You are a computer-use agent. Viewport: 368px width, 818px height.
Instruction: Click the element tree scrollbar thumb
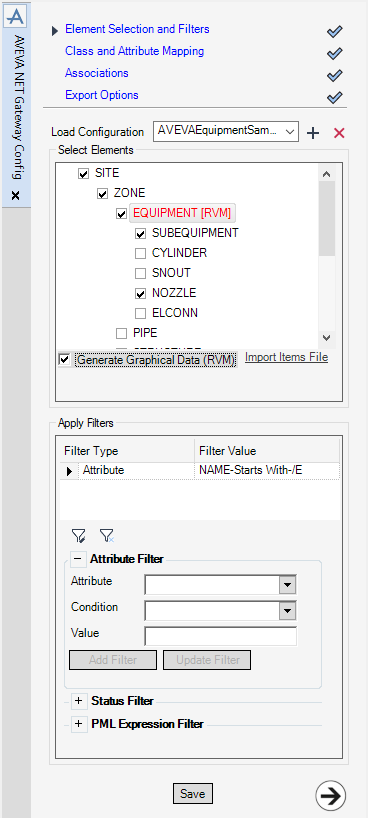click(x=327, y=219)
